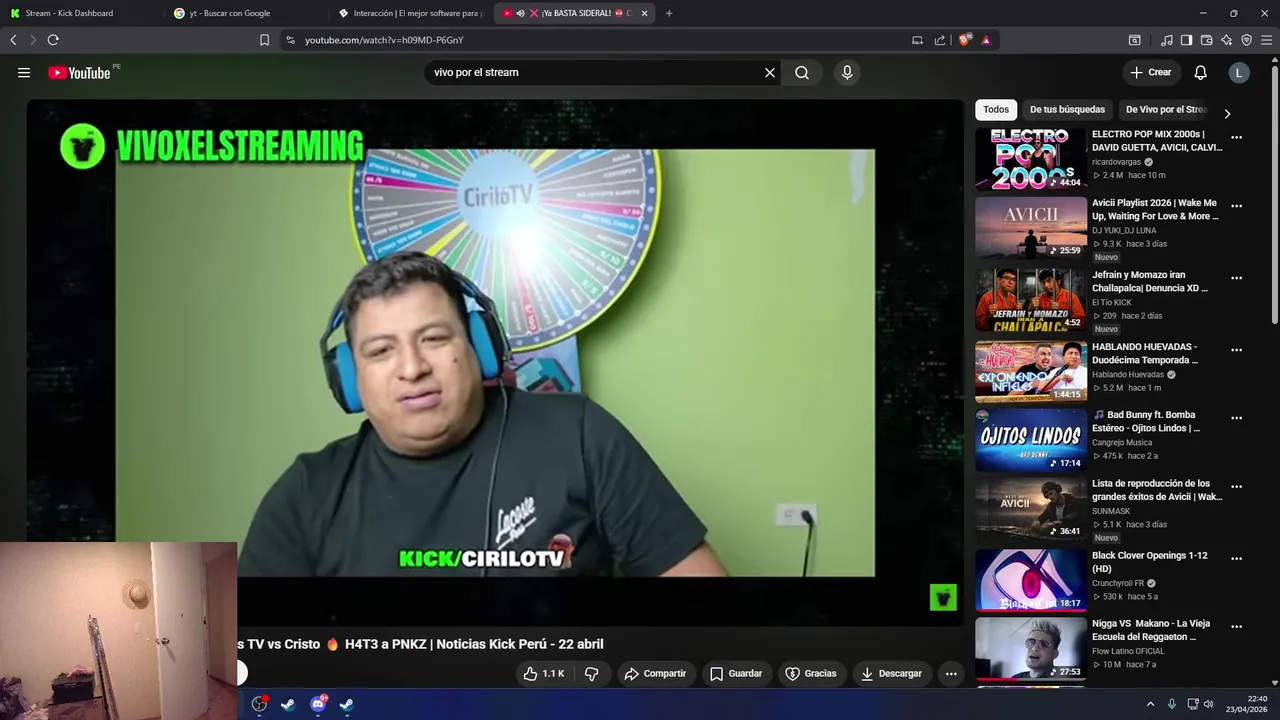
Task: Open the Brave VPN shield icon
Action: pyautogui.click(x=1246, y=40)
